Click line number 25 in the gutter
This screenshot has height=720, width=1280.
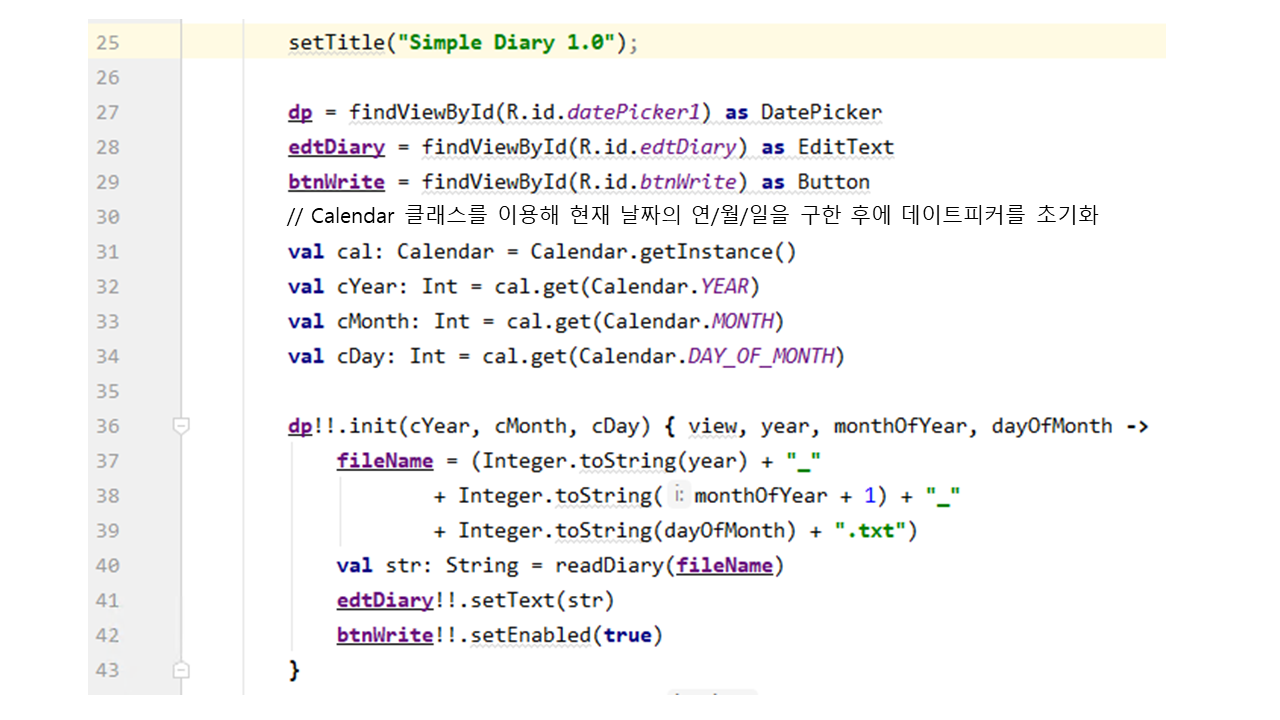click(x=107, y=43)
